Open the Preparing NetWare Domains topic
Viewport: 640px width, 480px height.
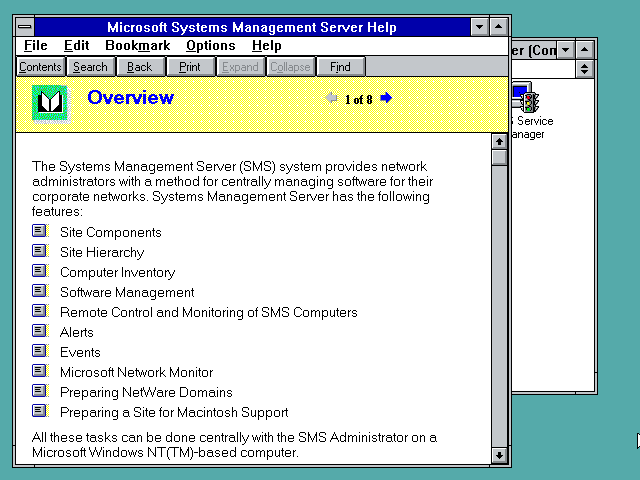(146, 392)
